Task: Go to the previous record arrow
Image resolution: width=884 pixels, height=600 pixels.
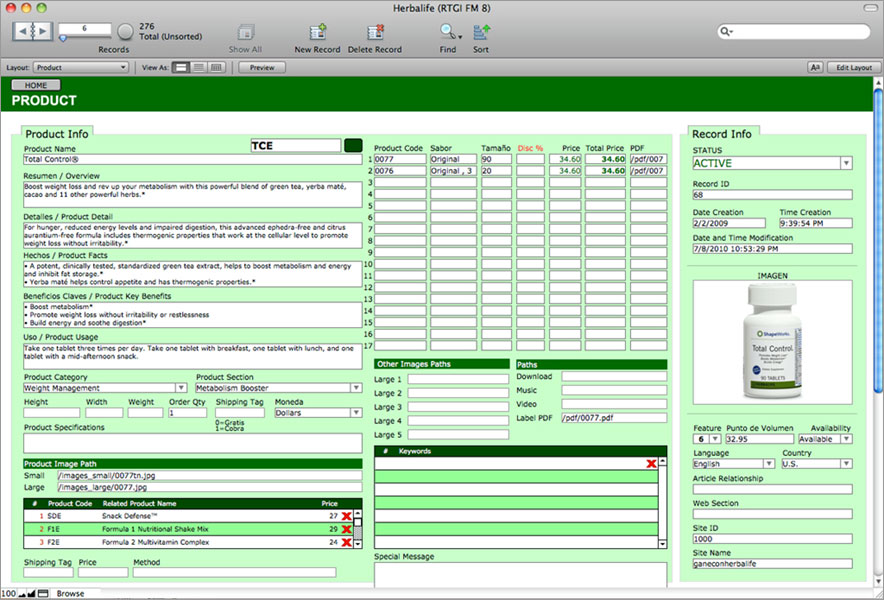Action: click(21, 31)
